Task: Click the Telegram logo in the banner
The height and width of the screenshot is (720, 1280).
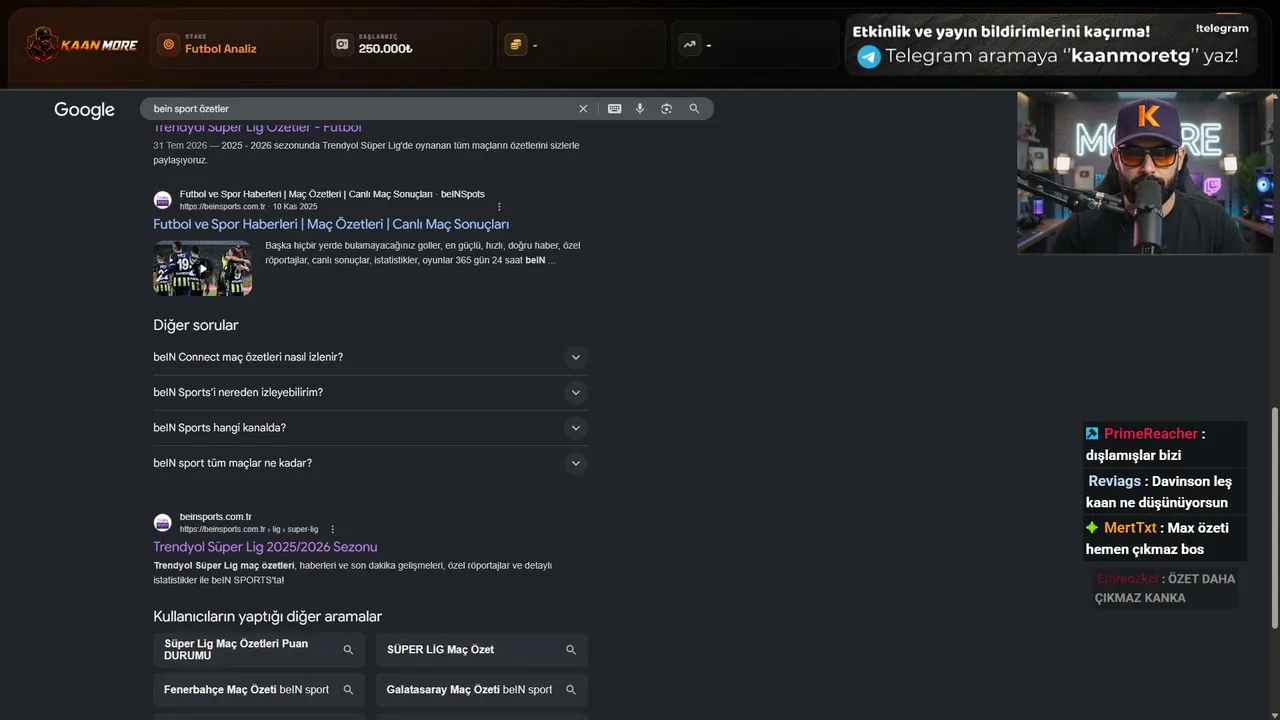Action: tap(869, 56)
